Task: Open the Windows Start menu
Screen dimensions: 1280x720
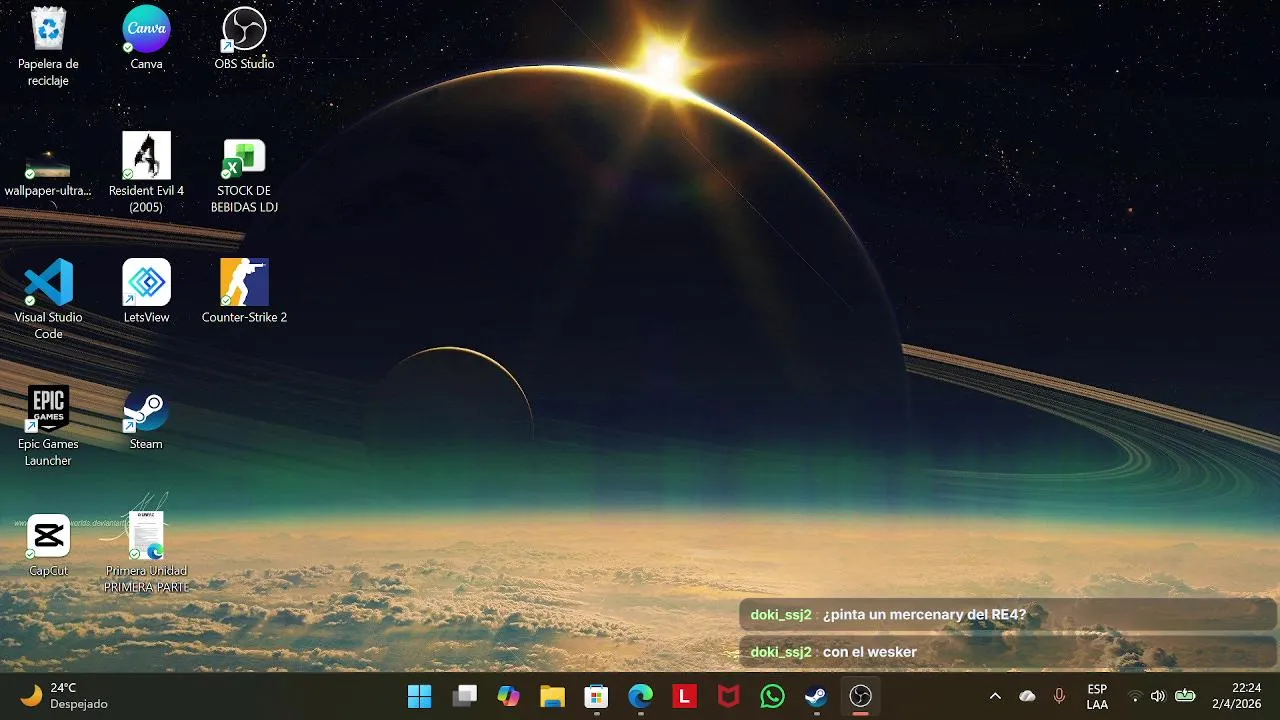Action: (420, 696)
